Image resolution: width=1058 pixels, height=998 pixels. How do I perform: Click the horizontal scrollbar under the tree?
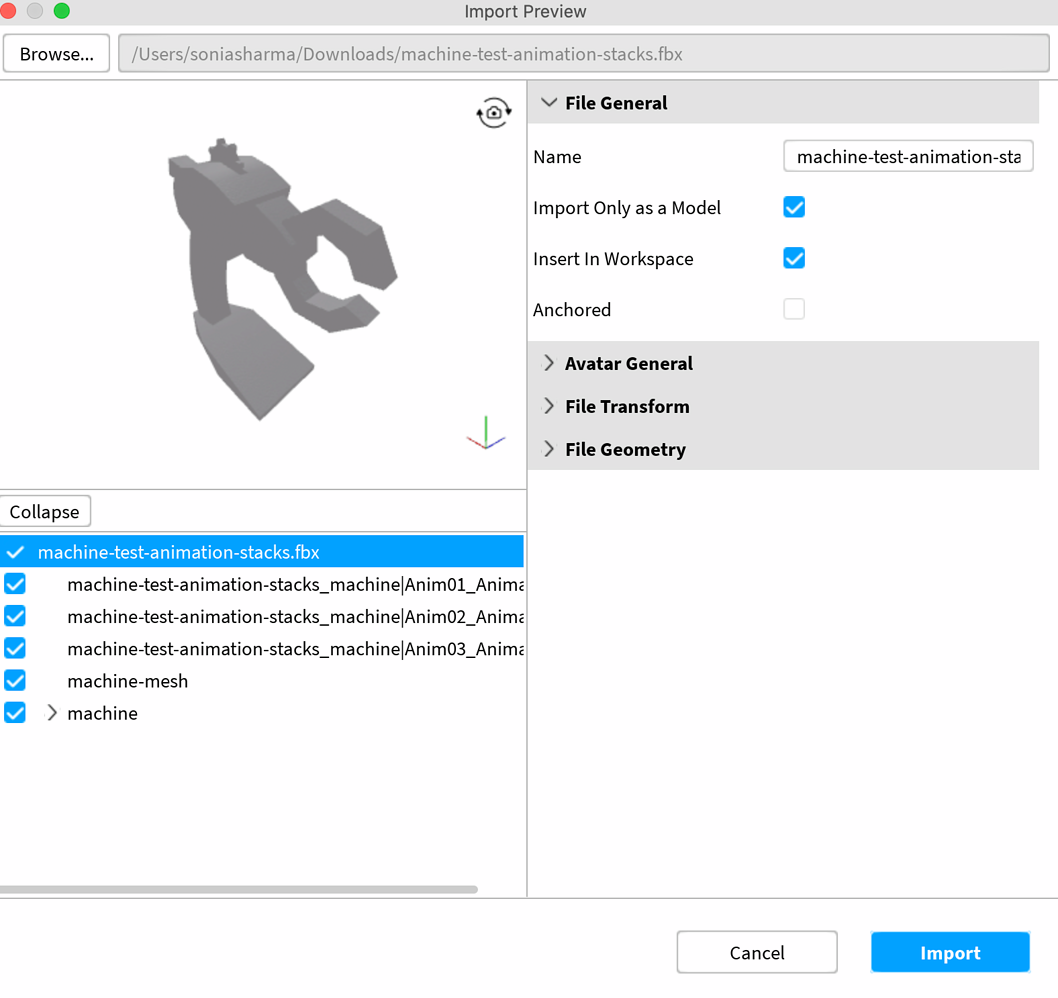coord(239,889)
